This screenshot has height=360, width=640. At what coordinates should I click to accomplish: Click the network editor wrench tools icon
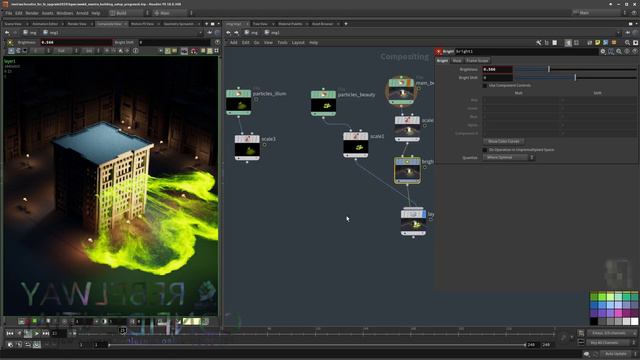(539, 42)
